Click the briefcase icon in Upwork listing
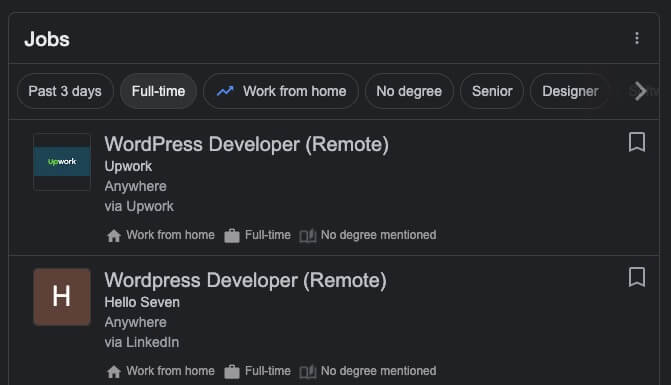Image resolution: width=671 pixels, height=385 pixels. pos(232,236)
